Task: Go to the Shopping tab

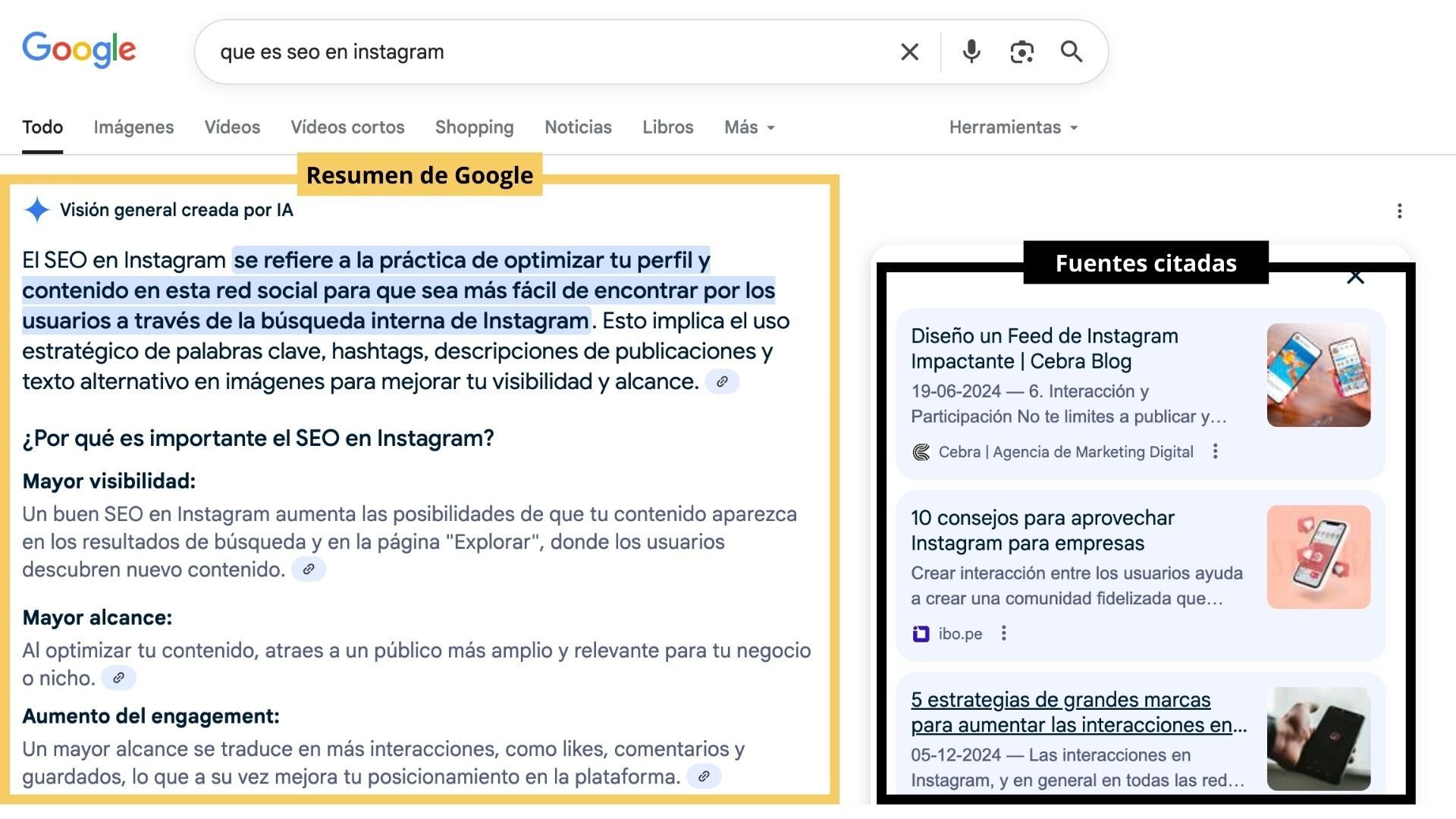Action: (474, 127)
